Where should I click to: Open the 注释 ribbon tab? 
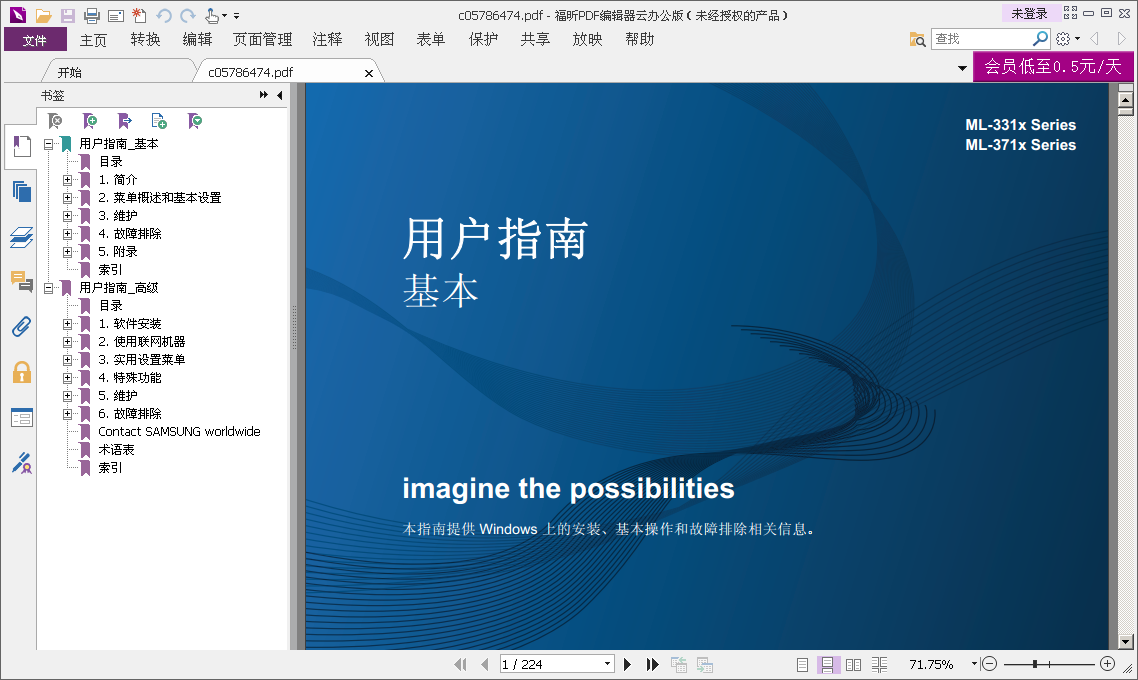pos(327,40)
